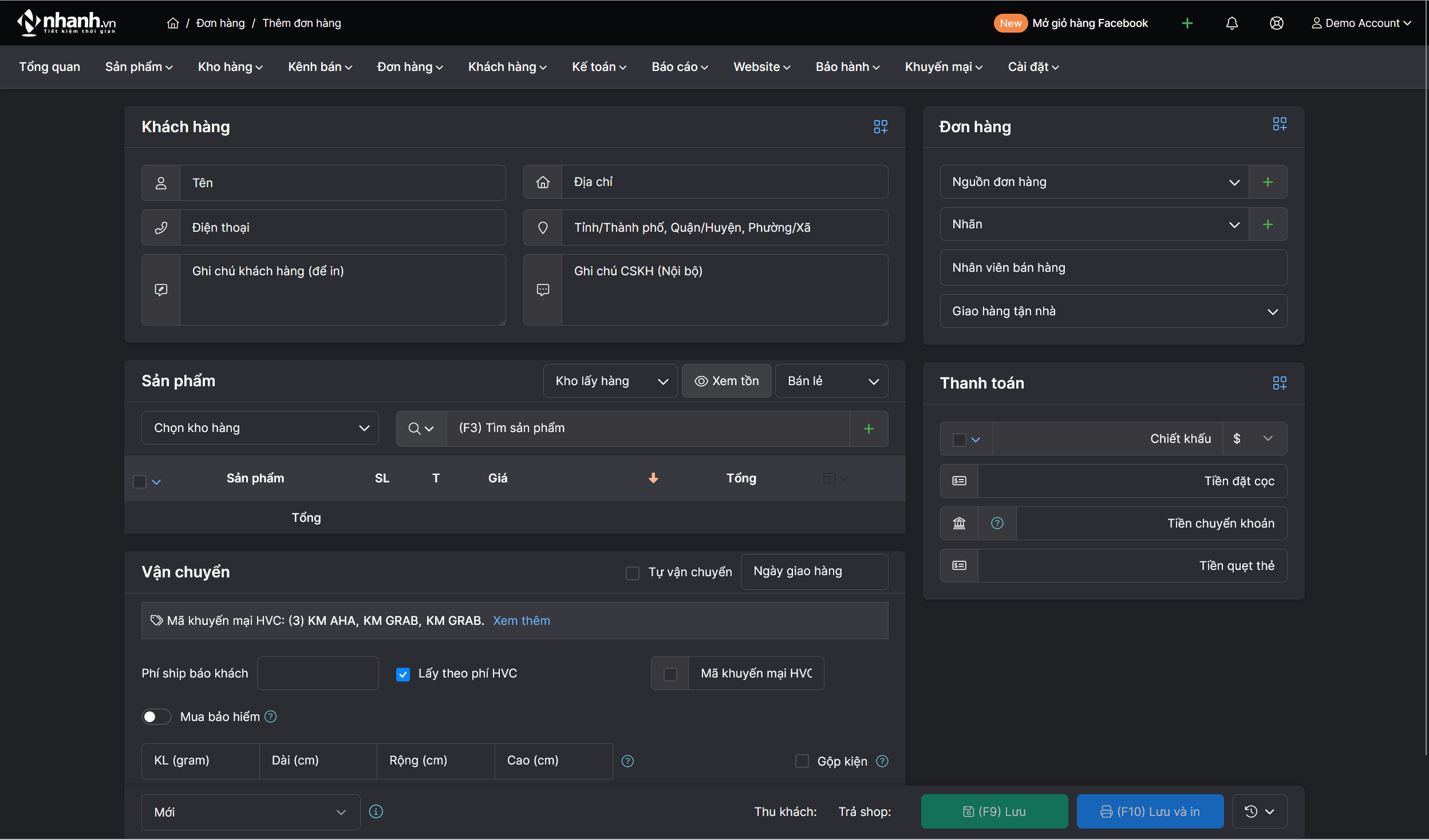Open the Sản phẩm menu

pos(139,67)
